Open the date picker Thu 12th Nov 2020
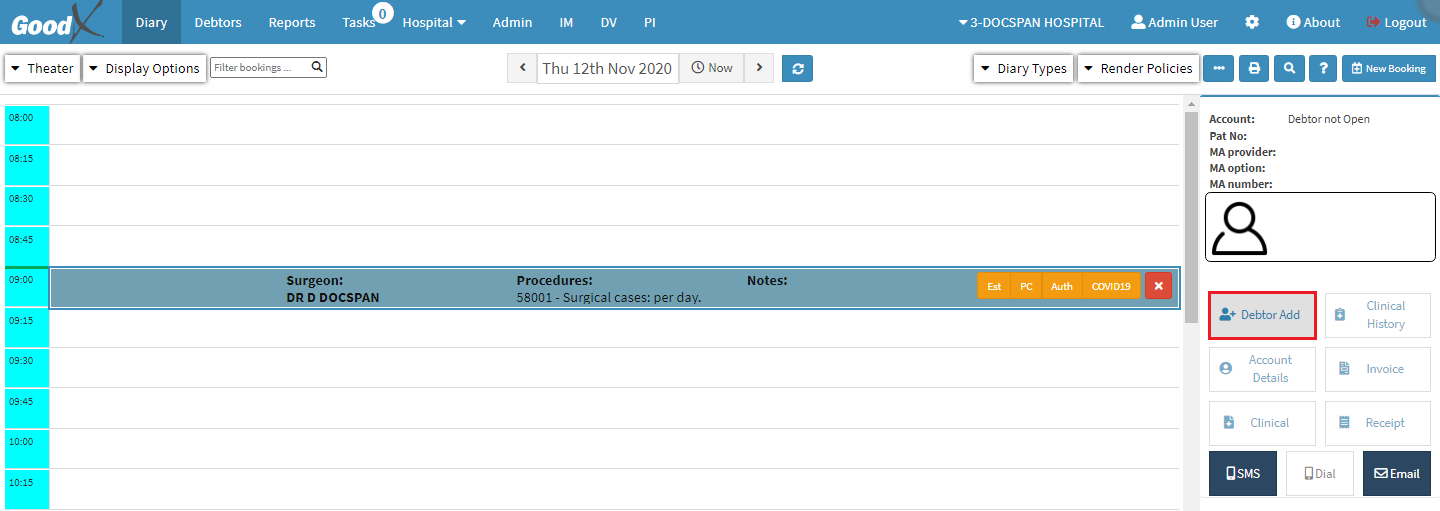The image size is (1440, 511). click(x=607, y=68)
